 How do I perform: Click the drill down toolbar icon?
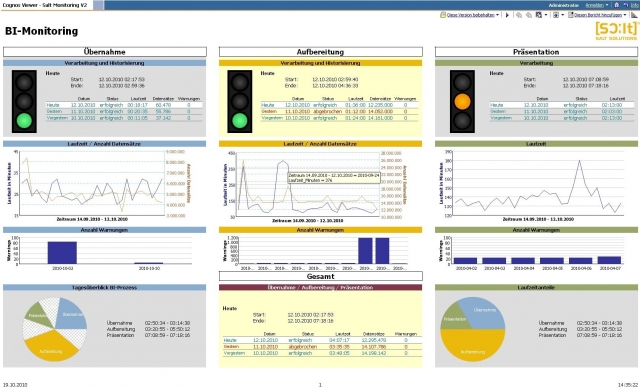(x=519, y=15)
